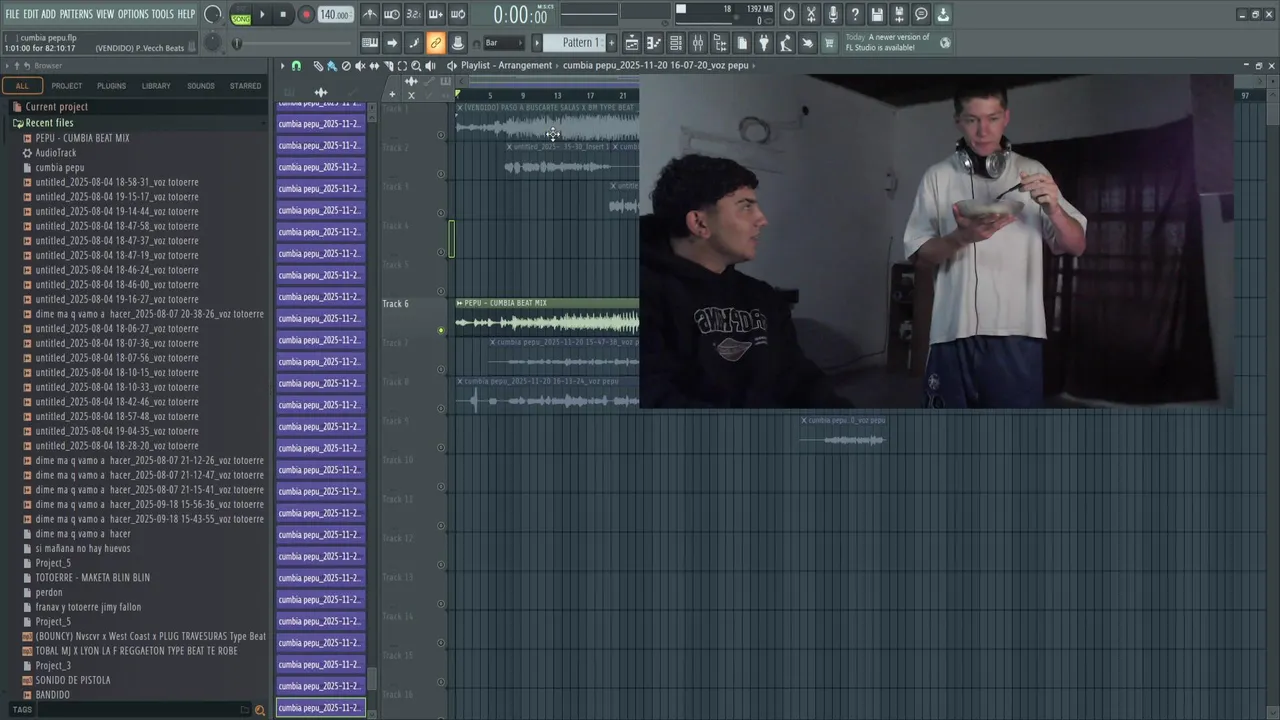Screen dimensions: 1280x720
Task: Open the Browser view icon
Action: 720,43
